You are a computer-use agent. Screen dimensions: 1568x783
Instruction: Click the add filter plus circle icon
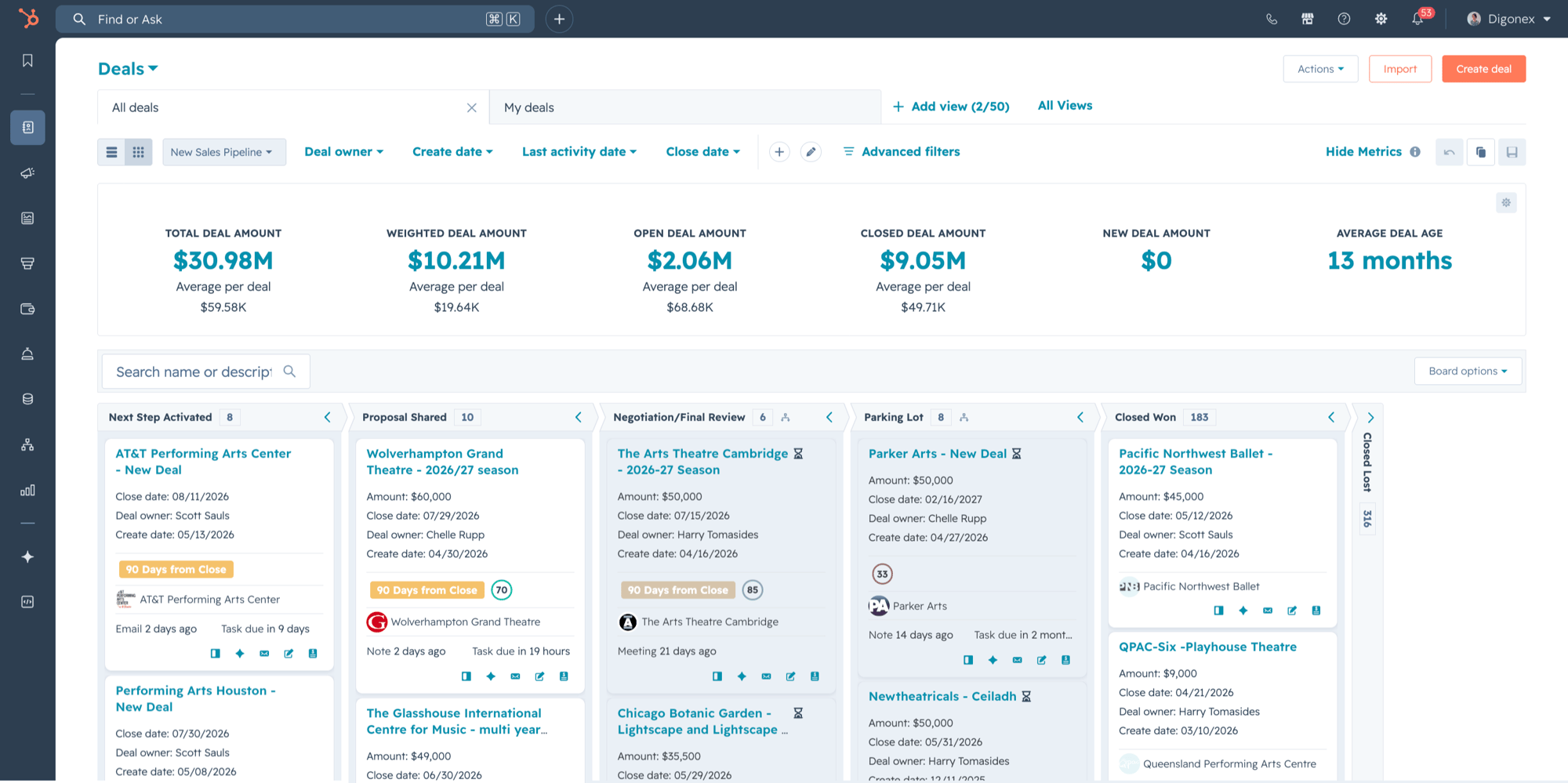click(x=779, y=152)
